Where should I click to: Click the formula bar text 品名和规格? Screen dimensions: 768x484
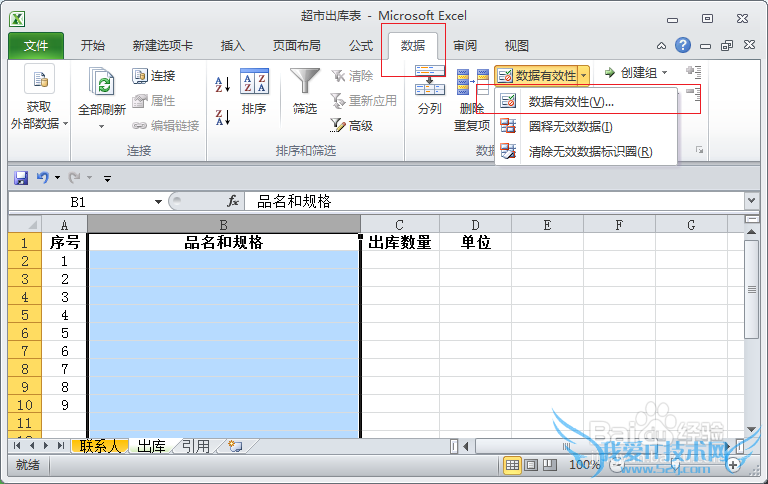(x=294, y=201)
